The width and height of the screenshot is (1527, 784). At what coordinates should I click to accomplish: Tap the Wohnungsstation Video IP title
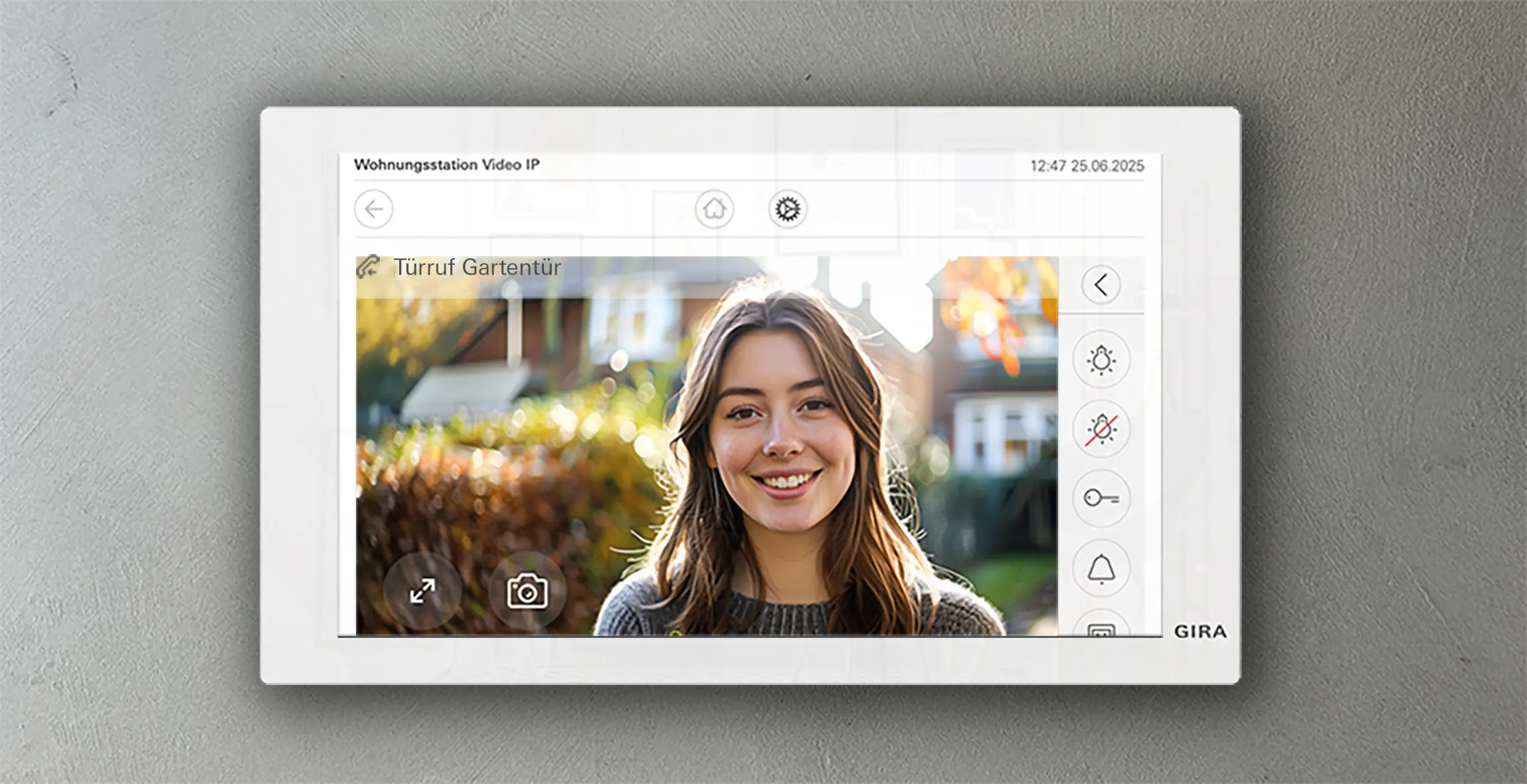pyautogui.click(x=446, y=165)
